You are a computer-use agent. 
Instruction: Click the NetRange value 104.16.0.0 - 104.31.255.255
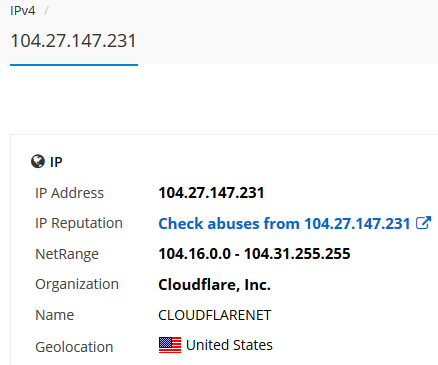click(x=254, y=254)
